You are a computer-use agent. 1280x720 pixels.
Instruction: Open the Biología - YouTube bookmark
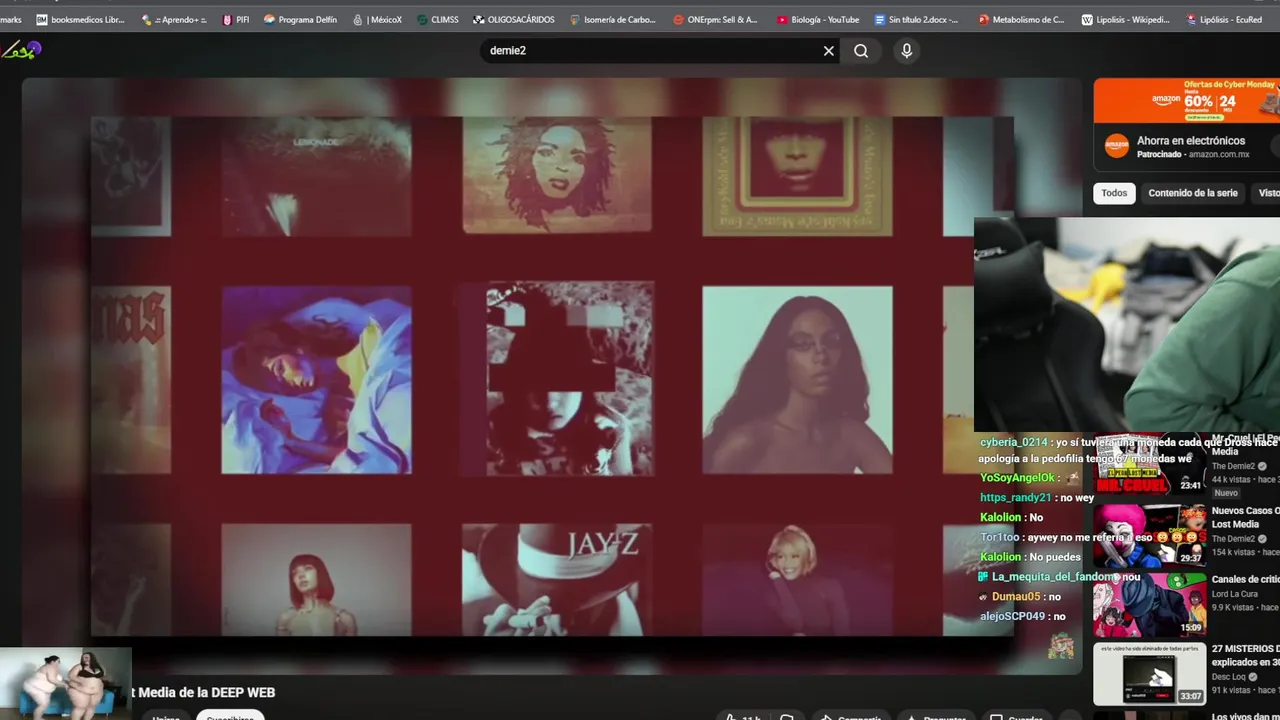tap(817, 19)
